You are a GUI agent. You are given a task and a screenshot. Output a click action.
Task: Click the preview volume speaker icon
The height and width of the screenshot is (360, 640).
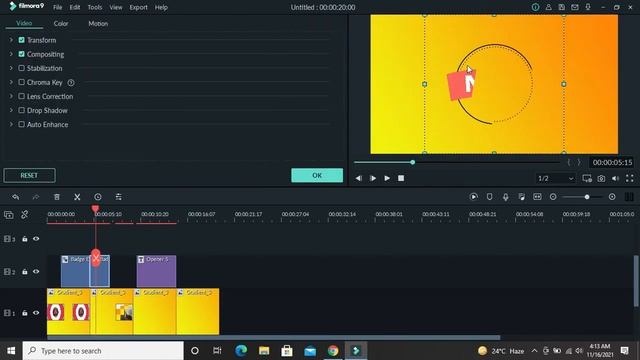tap(616, 178)
